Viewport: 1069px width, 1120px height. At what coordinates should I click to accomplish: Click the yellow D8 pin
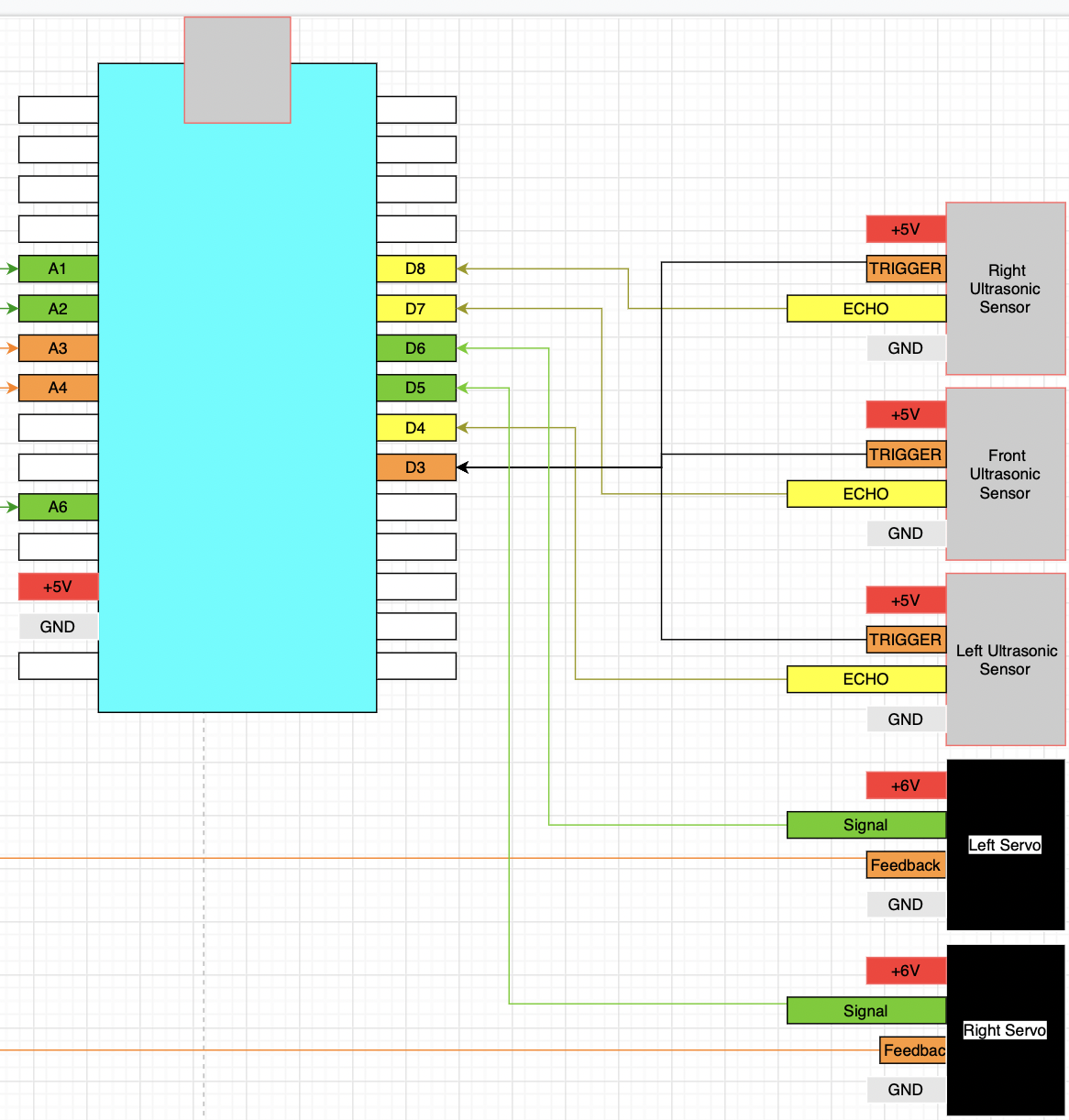[416, 269]
